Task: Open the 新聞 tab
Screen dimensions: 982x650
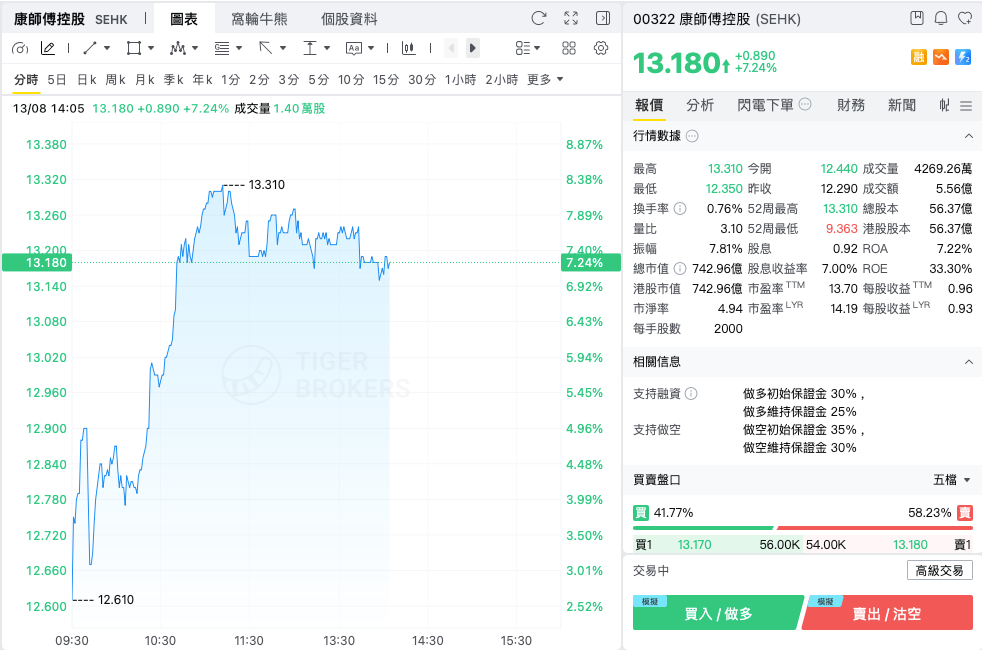Action: coord(902,105)
